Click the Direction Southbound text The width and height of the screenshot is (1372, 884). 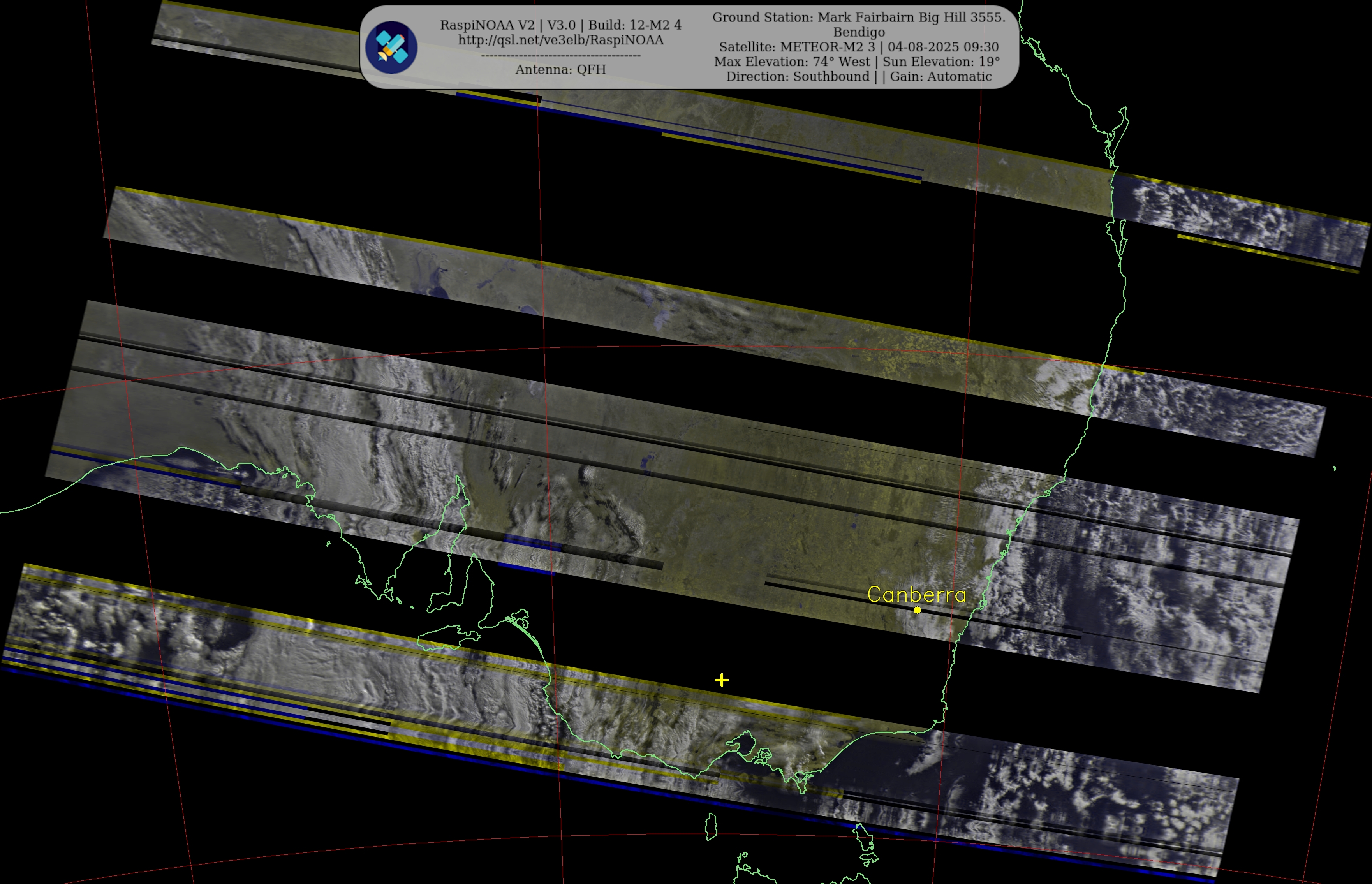click(x=797, y=77)
